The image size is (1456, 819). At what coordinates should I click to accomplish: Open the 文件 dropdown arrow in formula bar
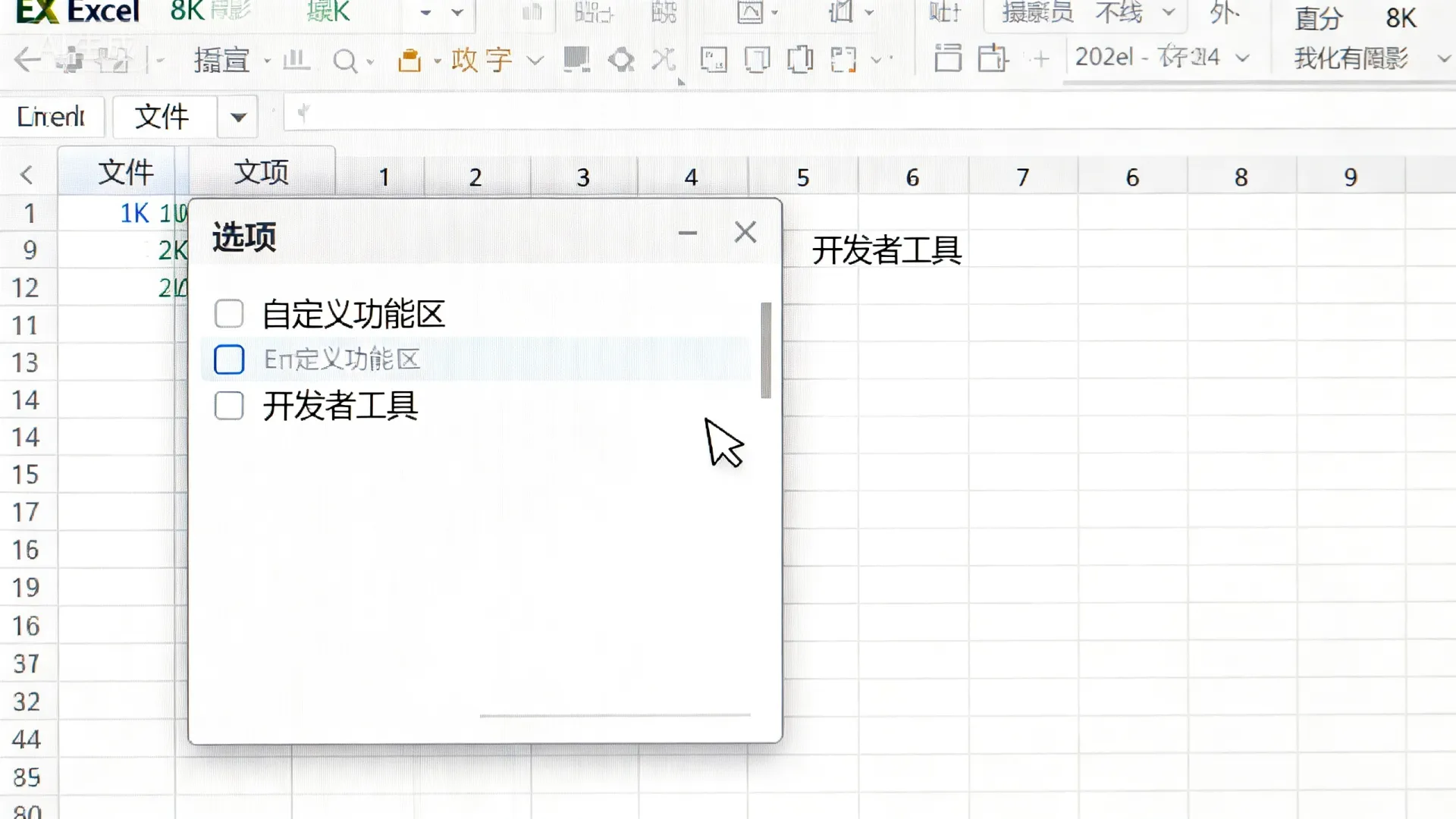pos(238,117)
